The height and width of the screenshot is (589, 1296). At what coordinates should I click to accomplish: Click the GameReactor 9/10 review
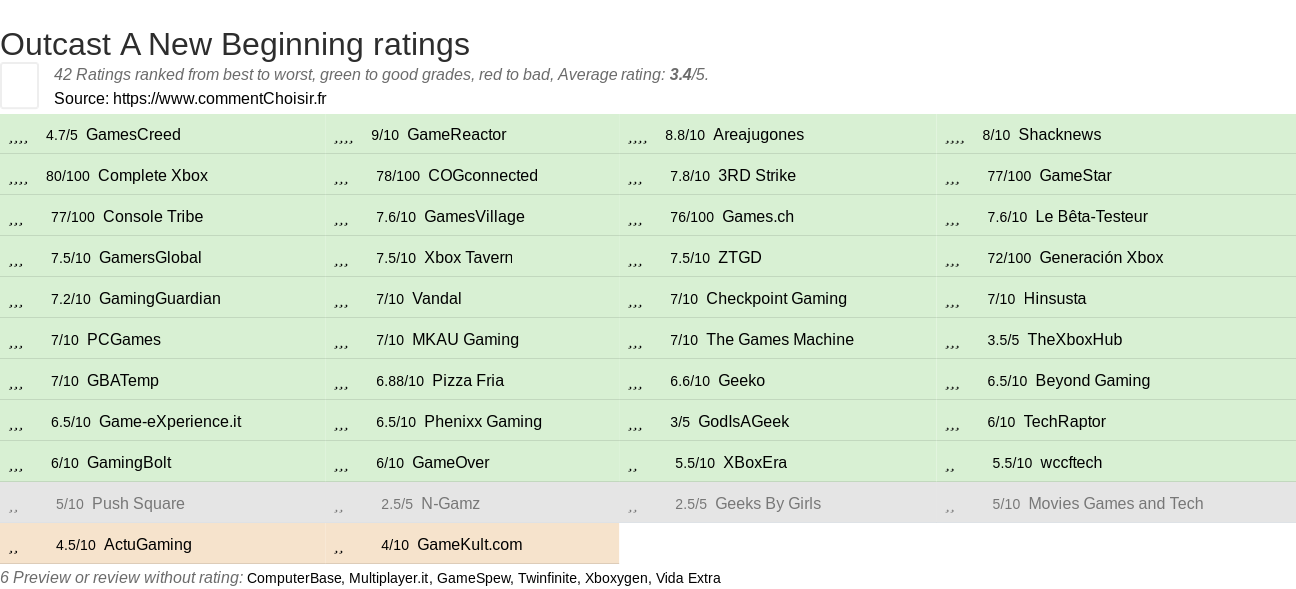456,135
